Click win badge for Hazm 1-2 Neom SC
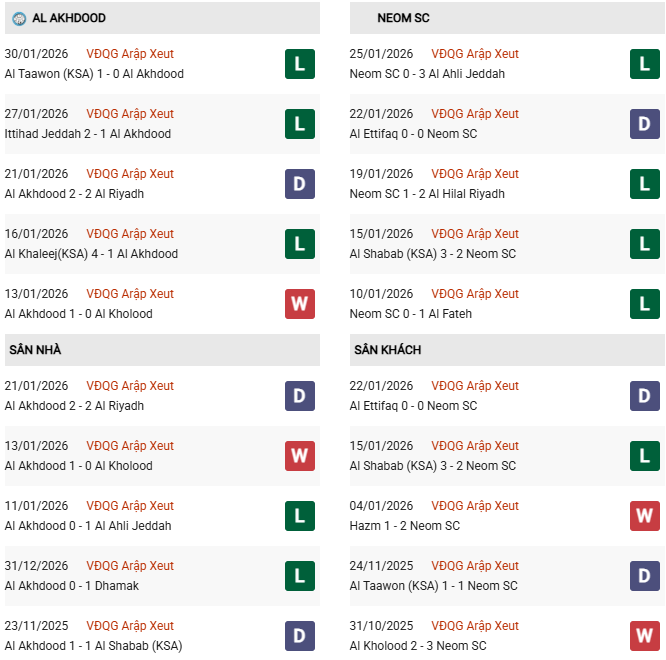 [644, 516]
